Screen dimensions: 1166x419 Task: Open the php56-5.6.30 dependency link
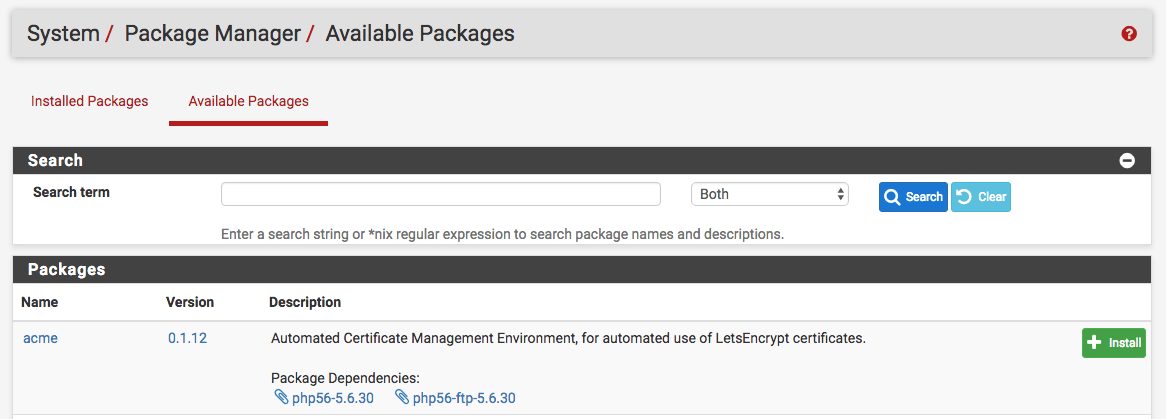click(332, 398)
